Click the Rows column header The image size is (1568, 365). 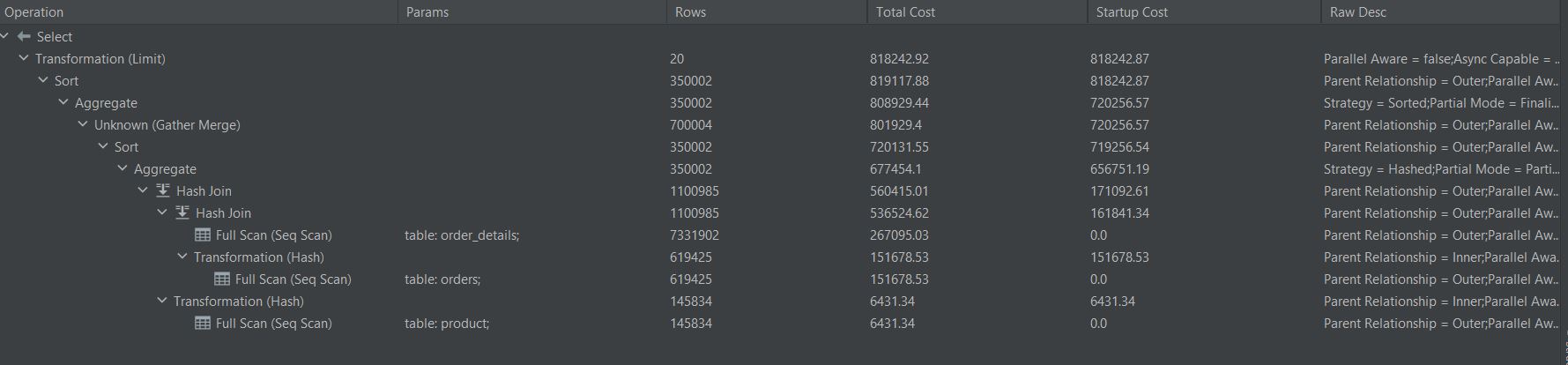[x=690, y=12]
